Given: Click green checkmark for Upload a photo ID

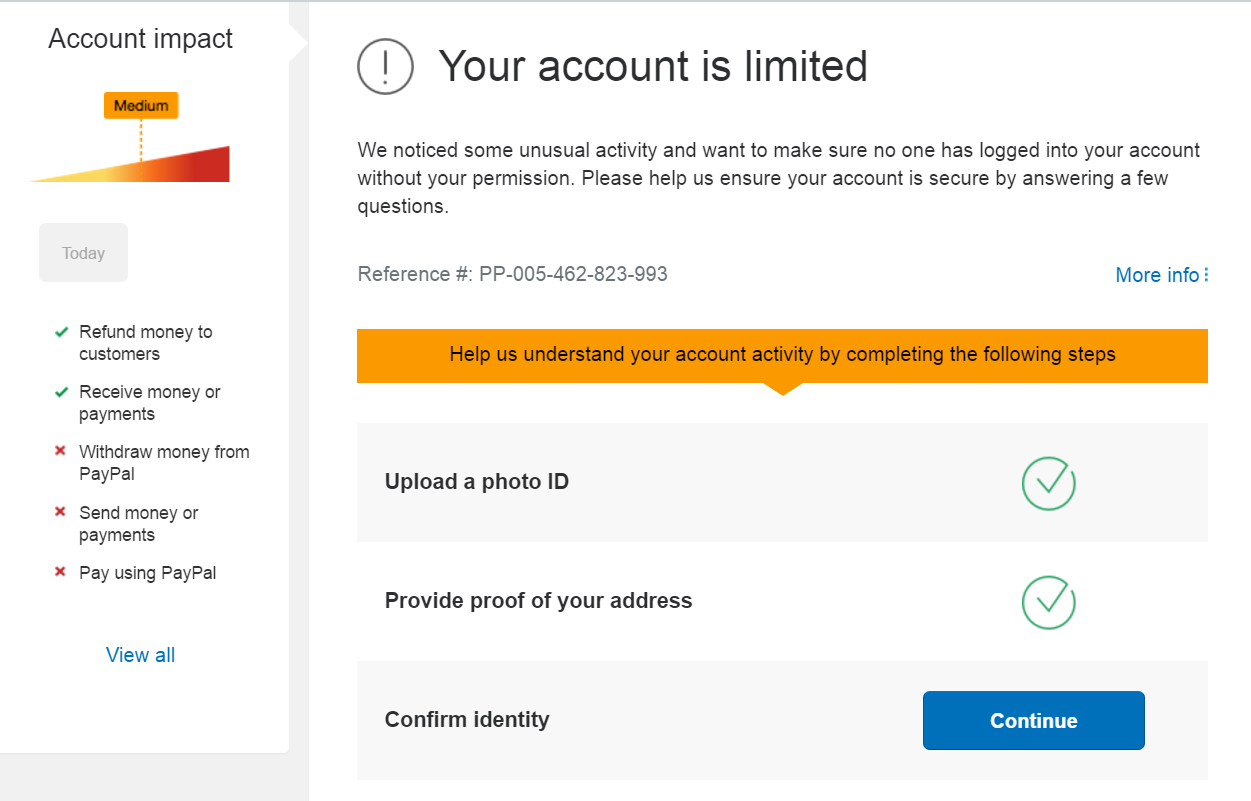Looking at the screenshot, I should 1048,483.
